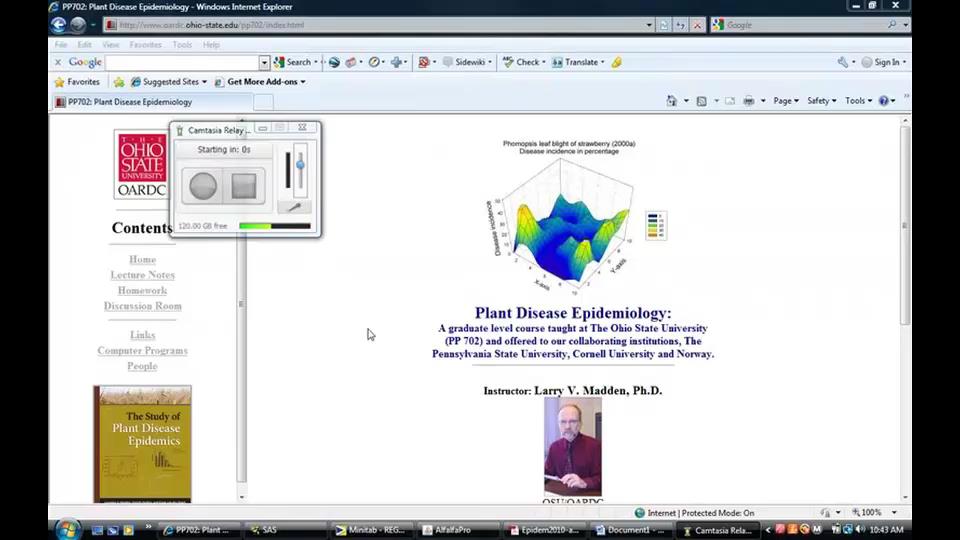Viewport: 960px width, 540px height.
Task: Select the PP702 Plant Disease Epidemiology tab
Action: click(x=152, y=102)
